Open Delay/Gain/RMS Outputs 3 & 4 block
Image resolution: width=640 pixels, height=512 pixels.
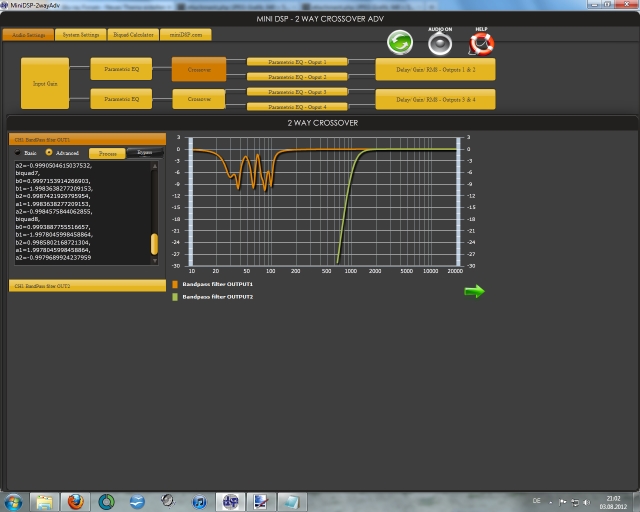click(x=436, y=99)
